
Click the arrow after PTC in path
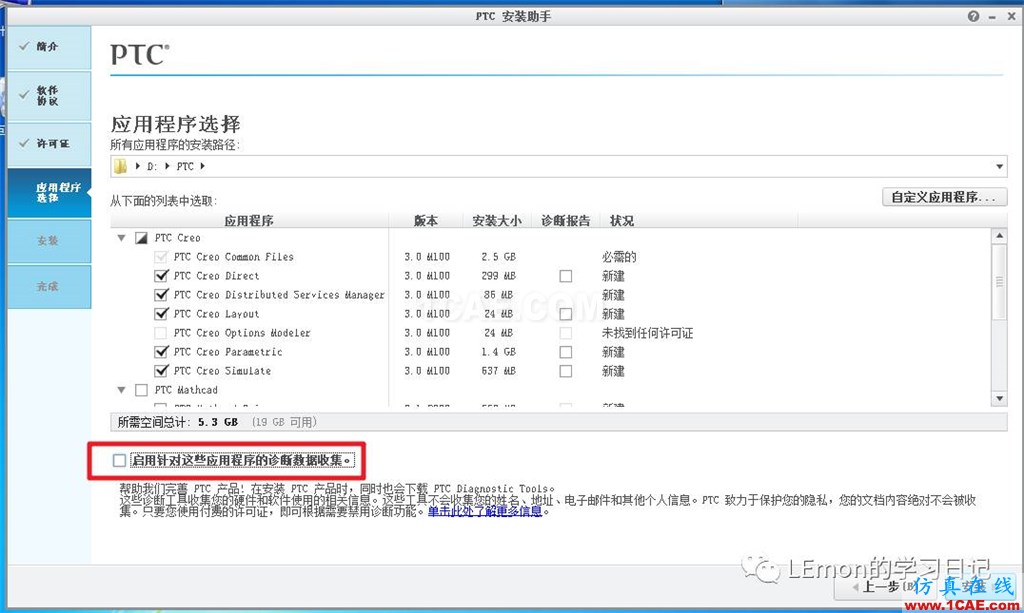coord(202,166)
